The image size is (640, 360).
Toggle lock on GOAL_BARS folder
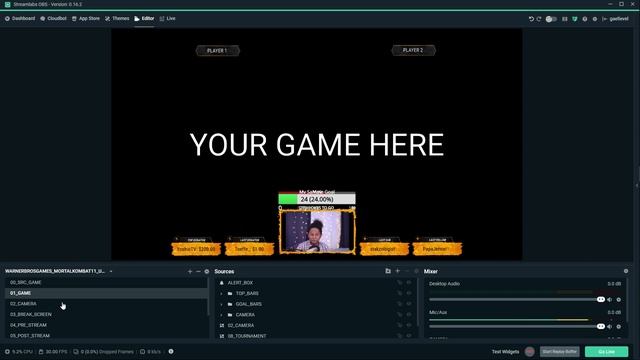400,304
